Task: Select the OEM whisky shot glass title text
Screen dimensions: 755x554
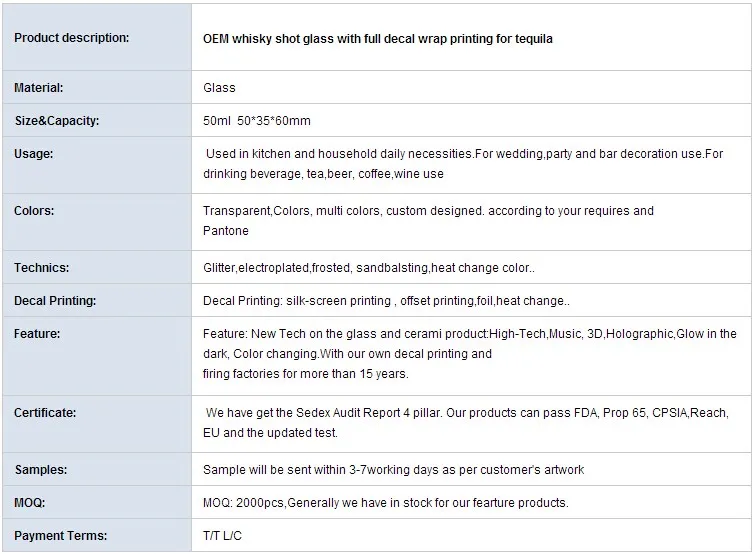Action: 378,39
